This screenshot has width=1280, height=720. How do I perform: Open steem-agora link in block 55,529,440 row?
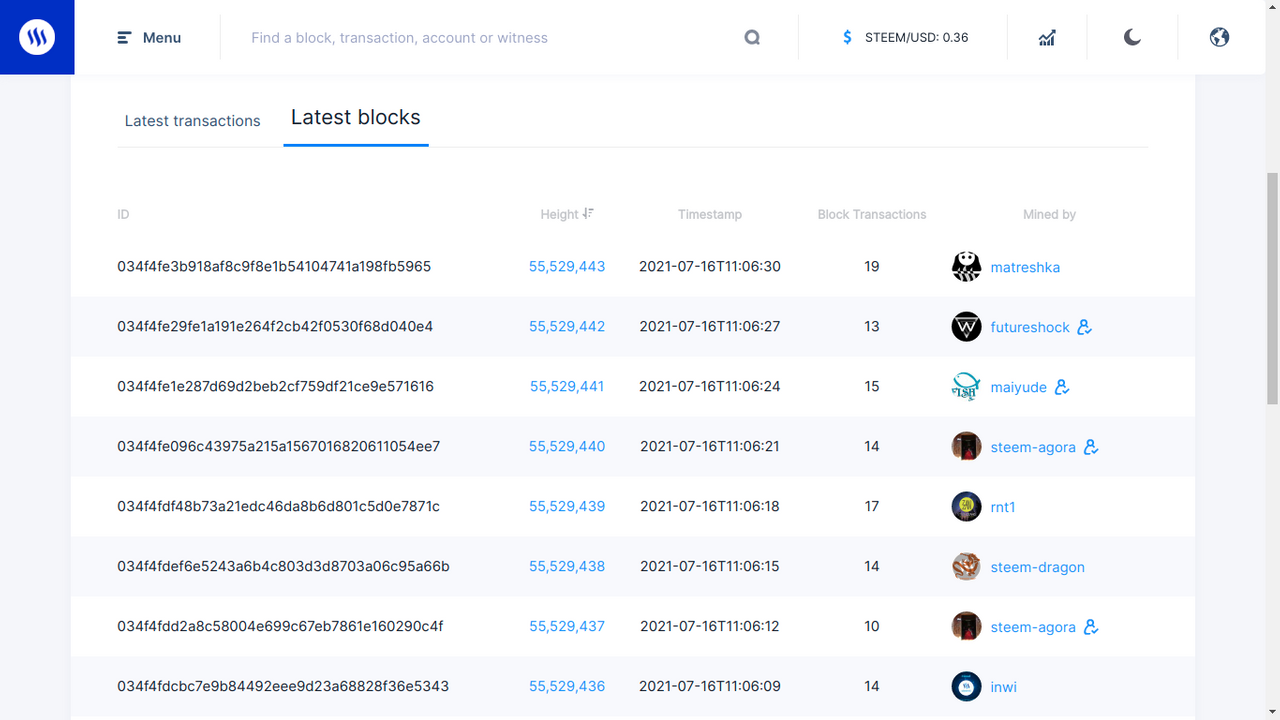1033,447
